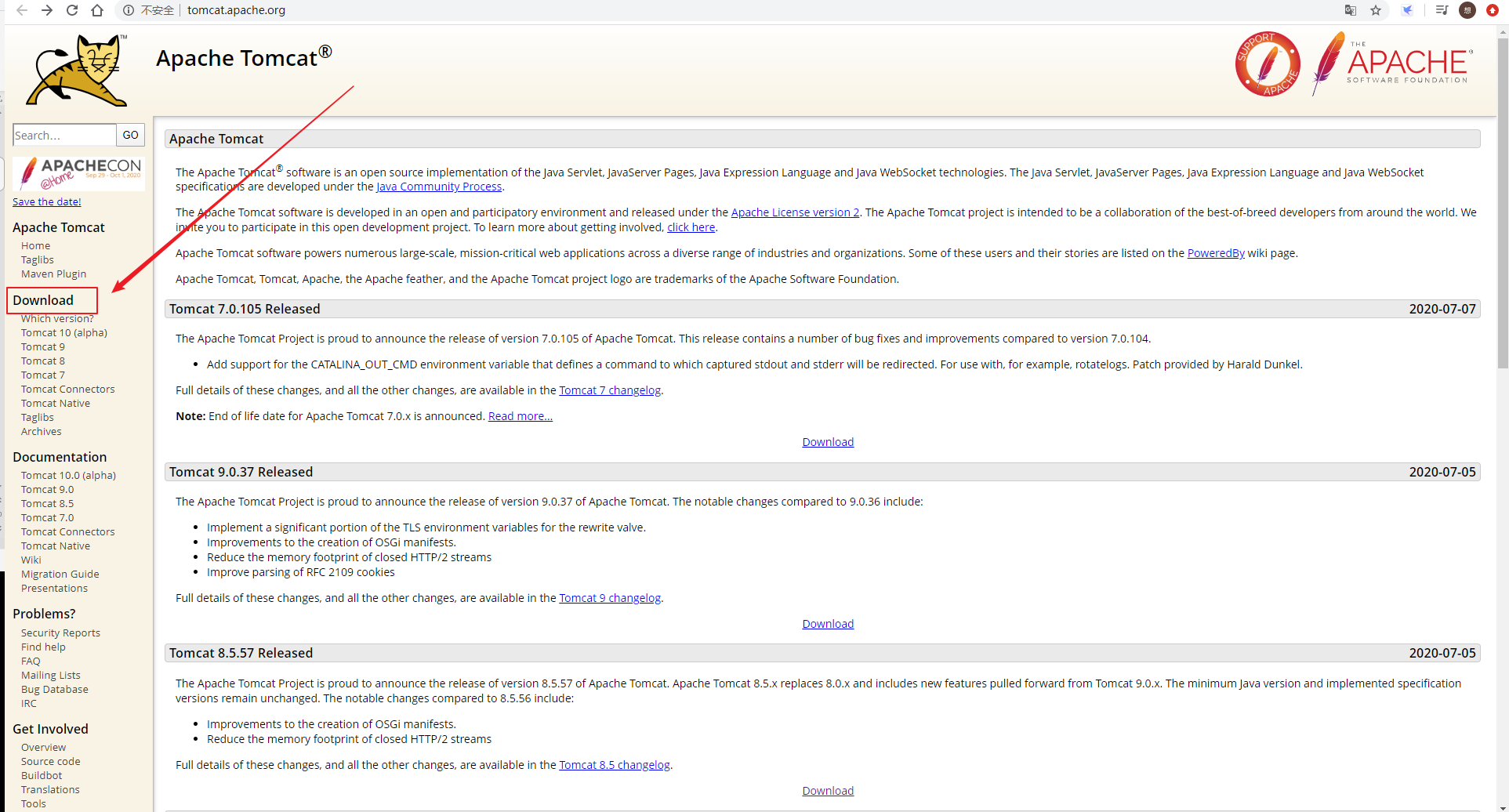The width and height of the screenshot is (1509, 812).
Task: Open the ApacheCon @Home banner
Action: point(79,173)
